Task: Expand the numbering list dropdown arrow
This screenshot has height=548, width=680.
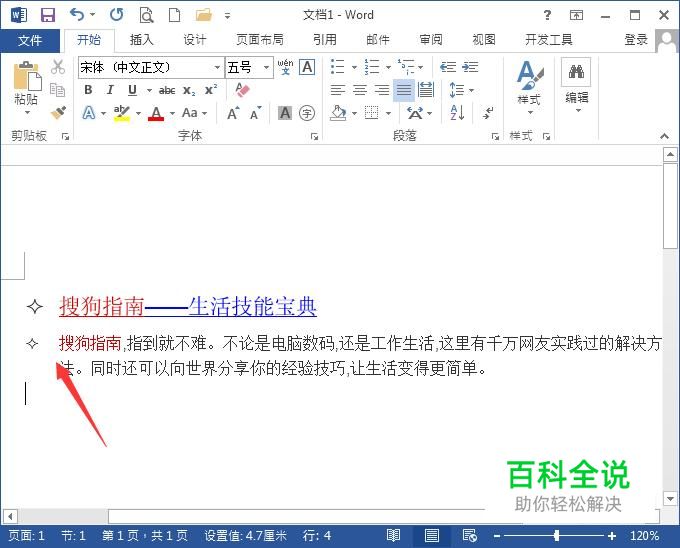Action: (388, 68)
